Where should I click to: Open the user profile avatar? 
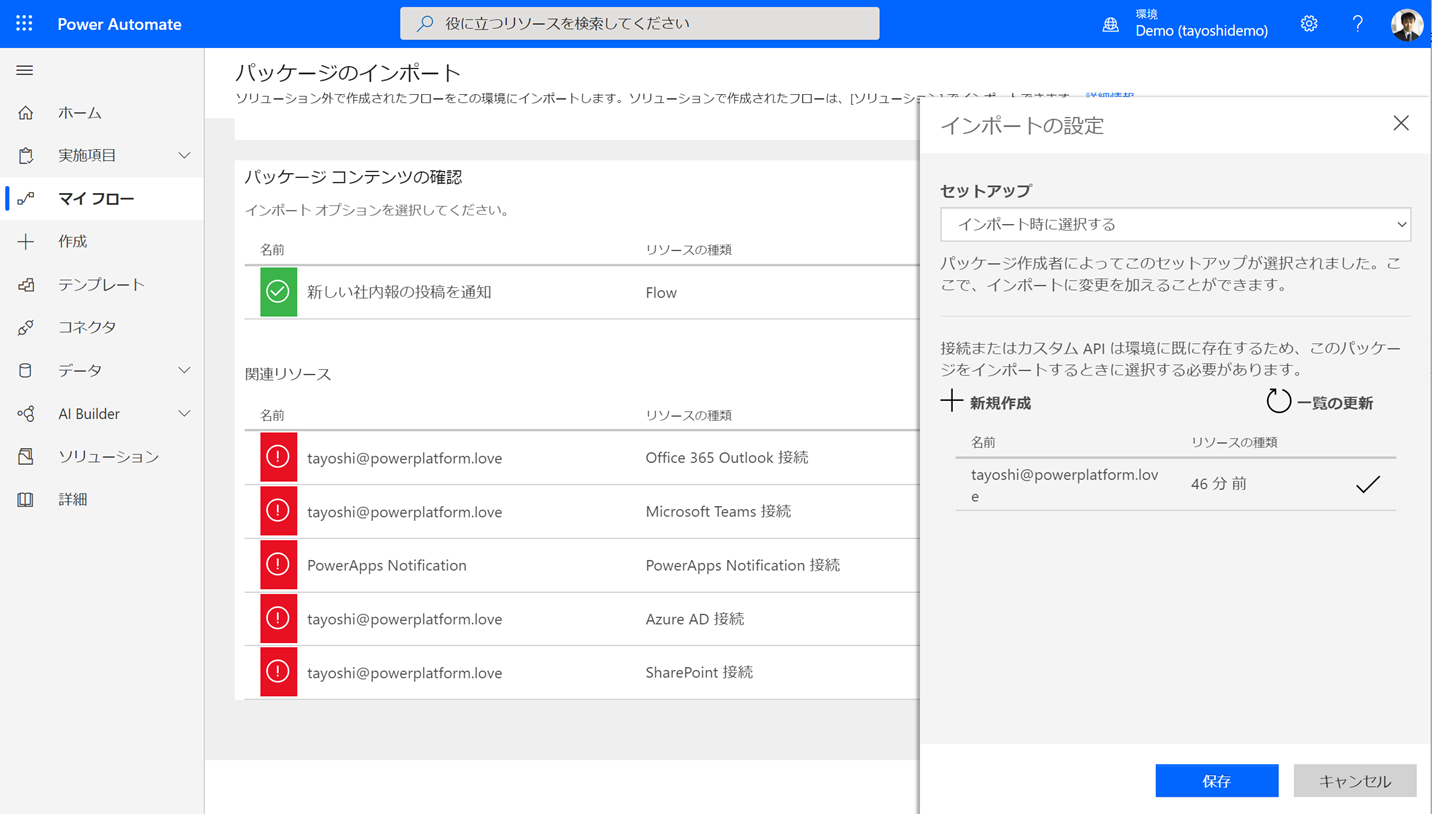point(1407,24)
